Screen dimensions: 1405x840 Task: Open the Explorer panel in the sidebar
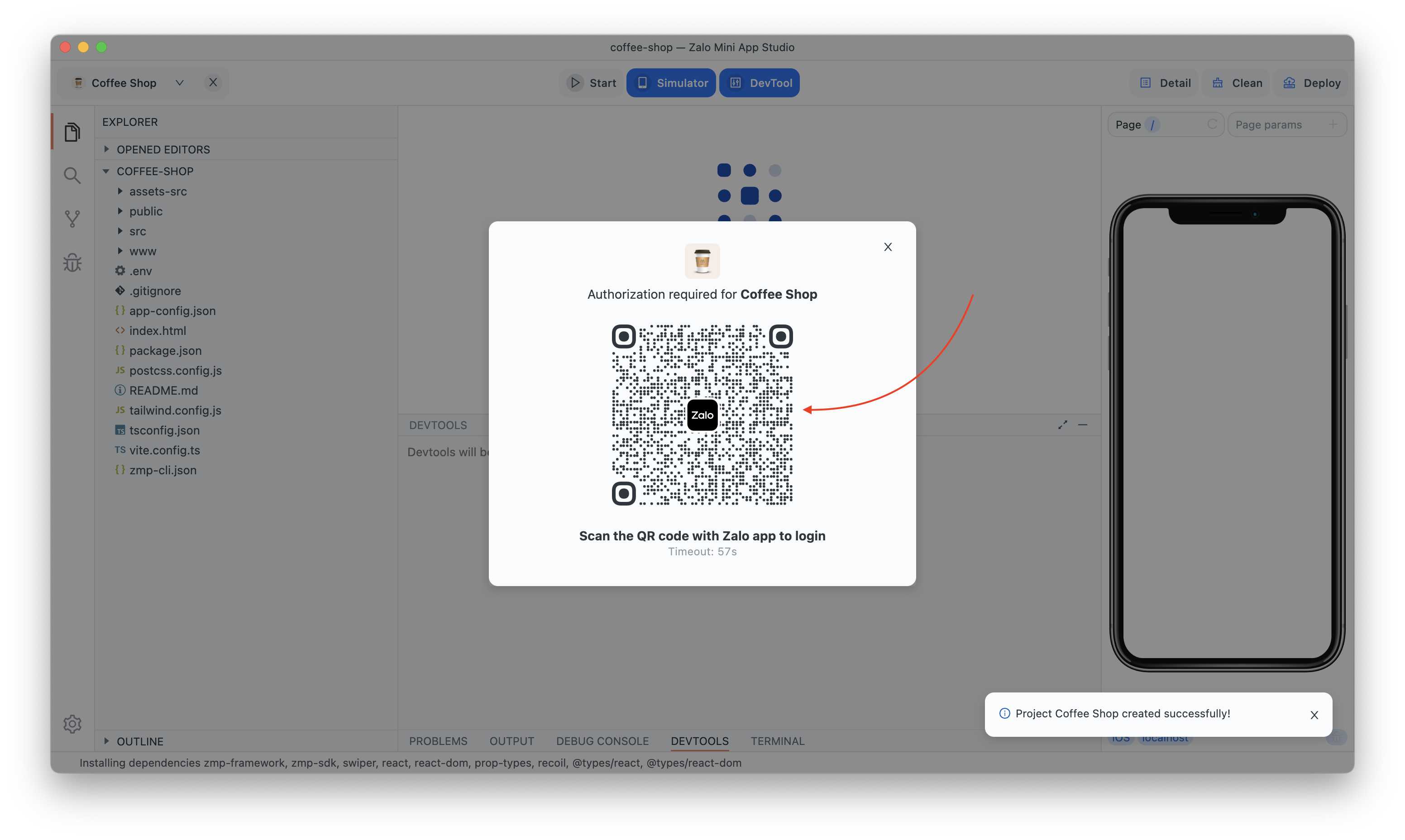72,131
